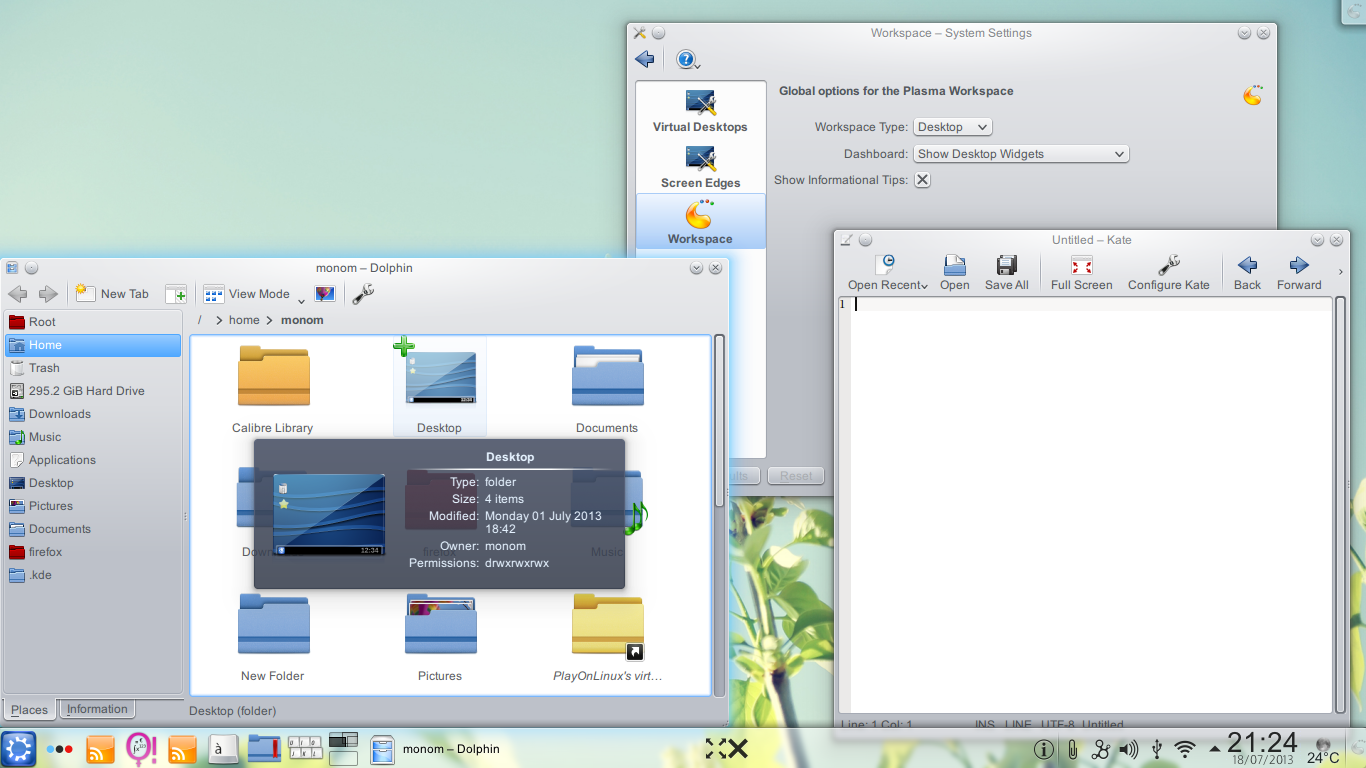Open Dolphin's wrench control menu
1366x768 pixels.
(363, 294)
